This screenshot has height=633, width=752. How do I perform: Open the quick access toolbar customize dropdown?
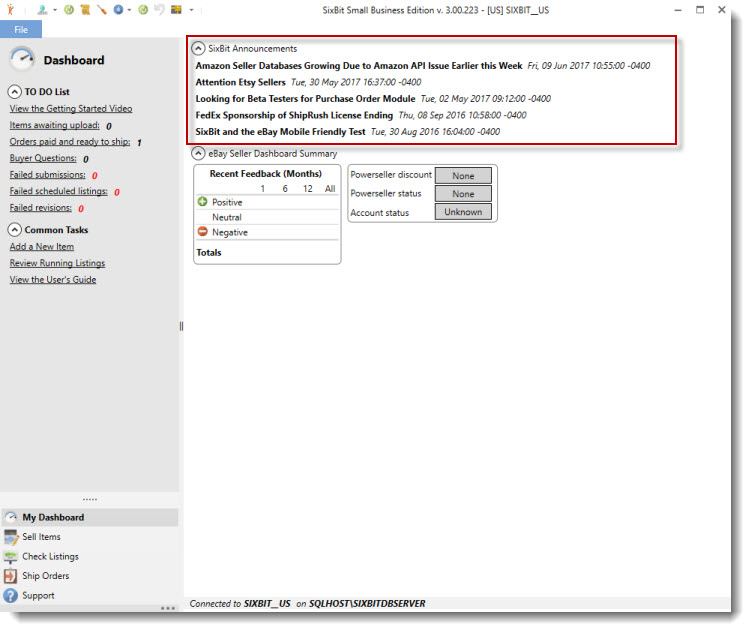click(191, 10)
